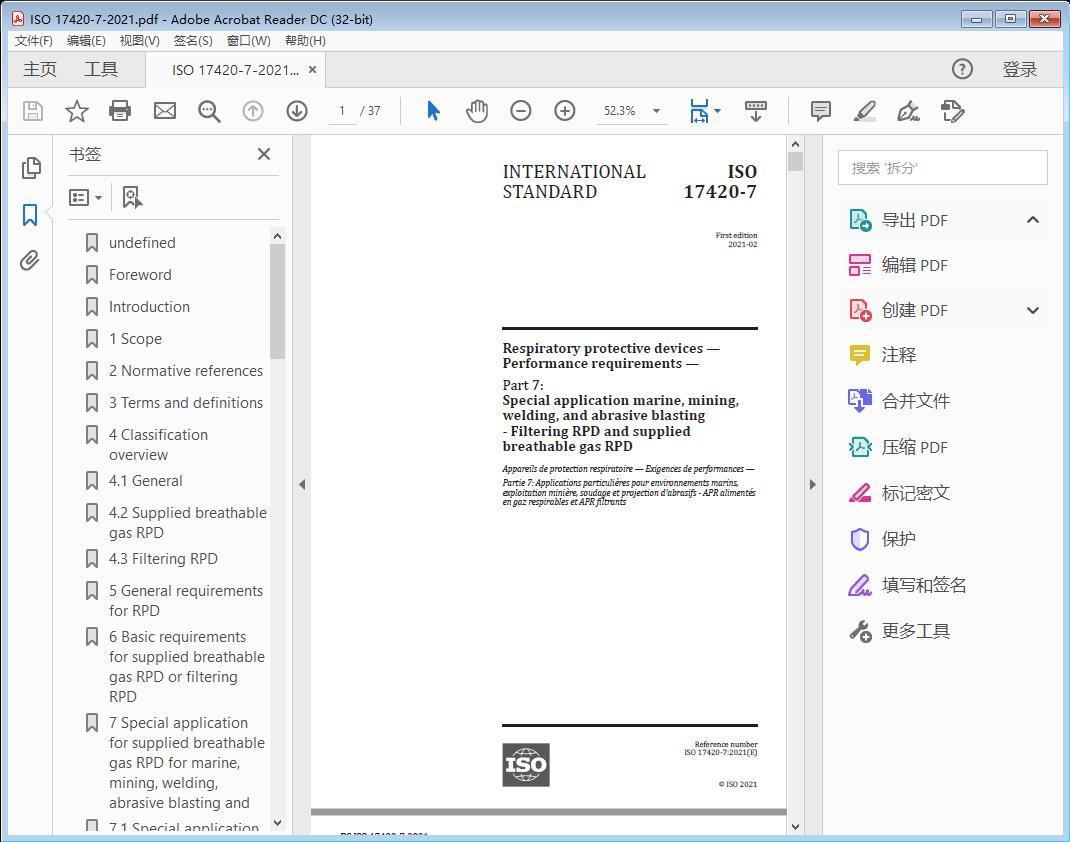Expand the 创建 PDF section
This screenshot has height=842, width=1070.
[x=1033, y=311]
